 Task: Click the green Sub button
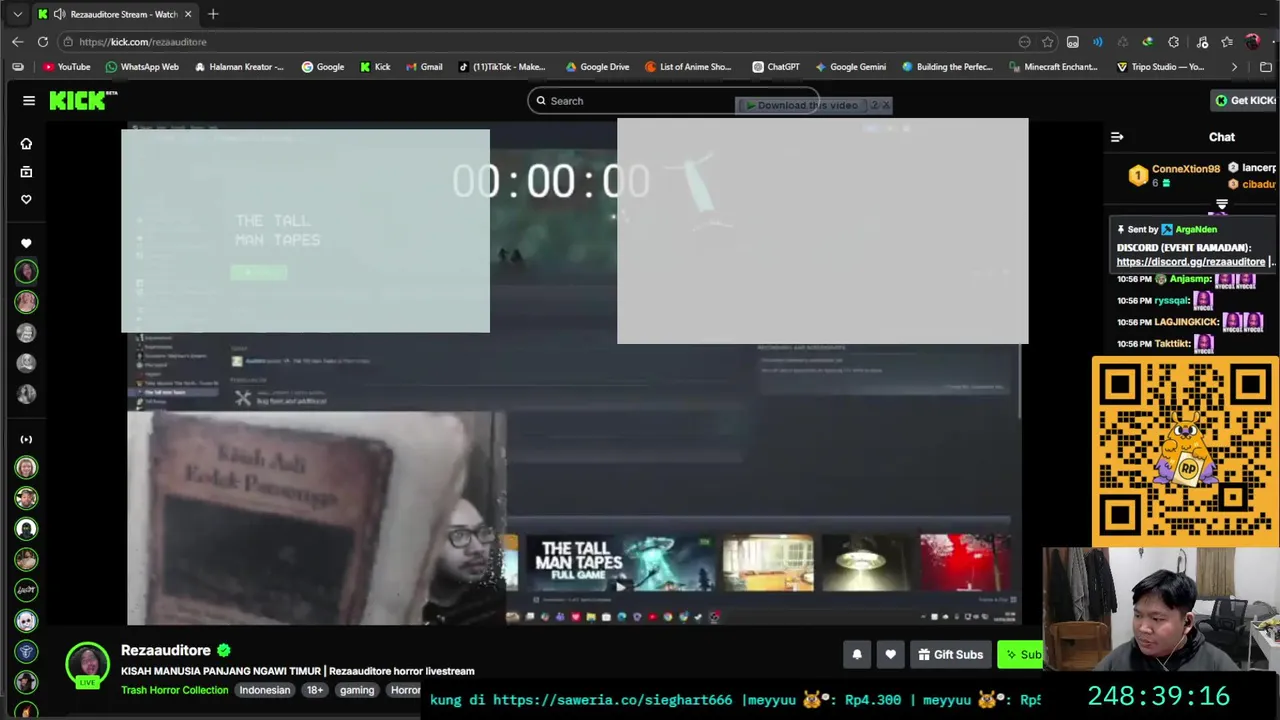pos(1020,655)
